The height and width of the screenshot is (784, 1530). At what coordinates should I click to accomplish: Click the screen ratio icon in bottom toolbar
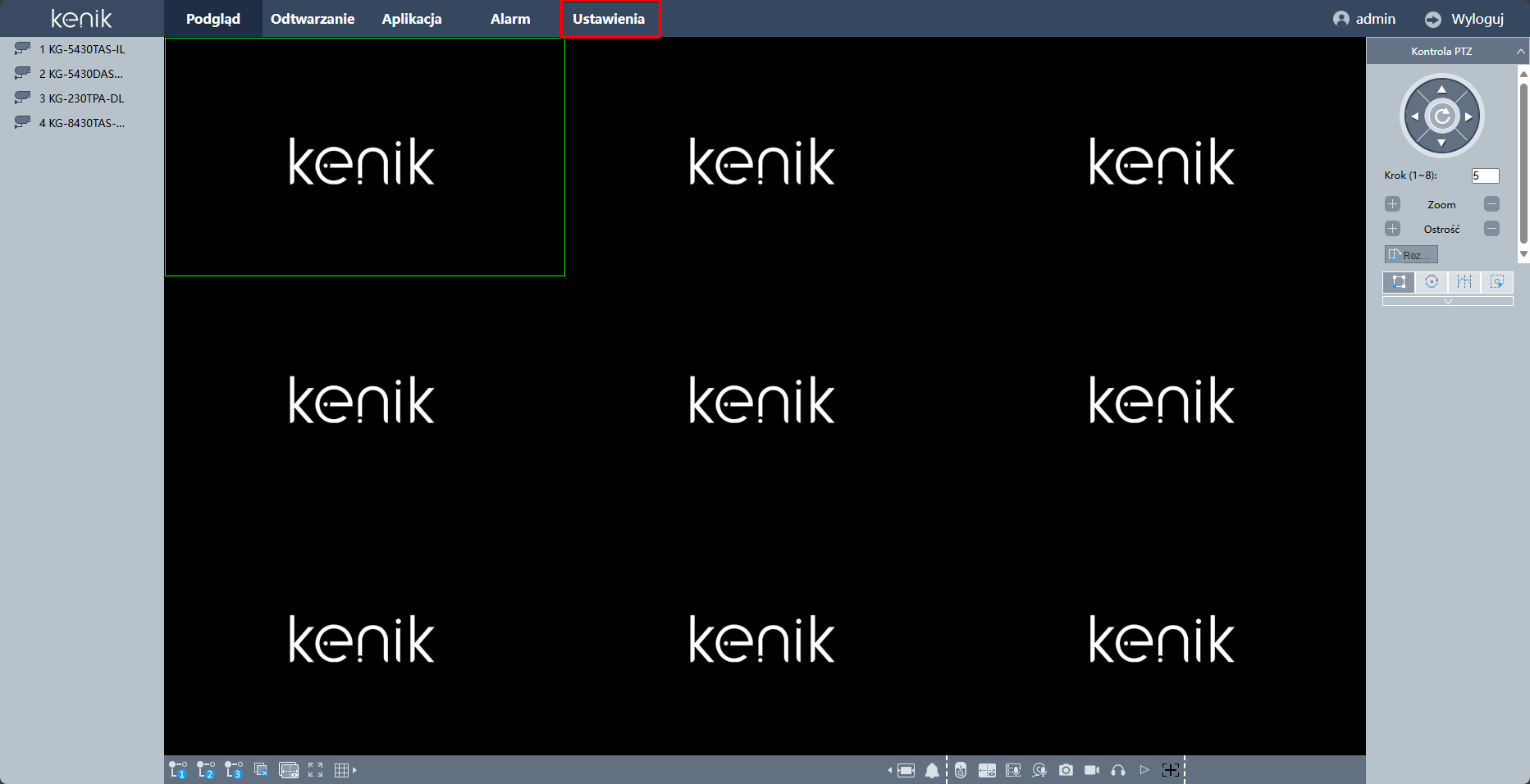906,770
